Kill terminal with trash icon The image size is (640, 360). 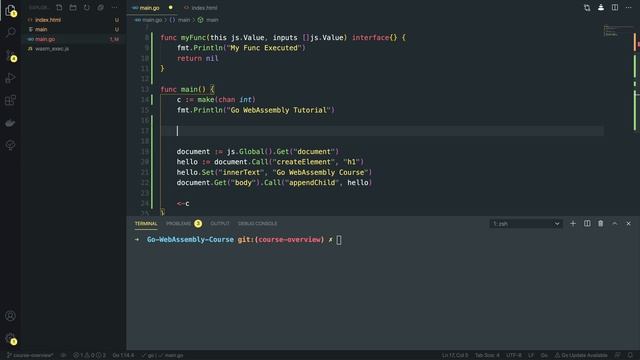point(601,223)
